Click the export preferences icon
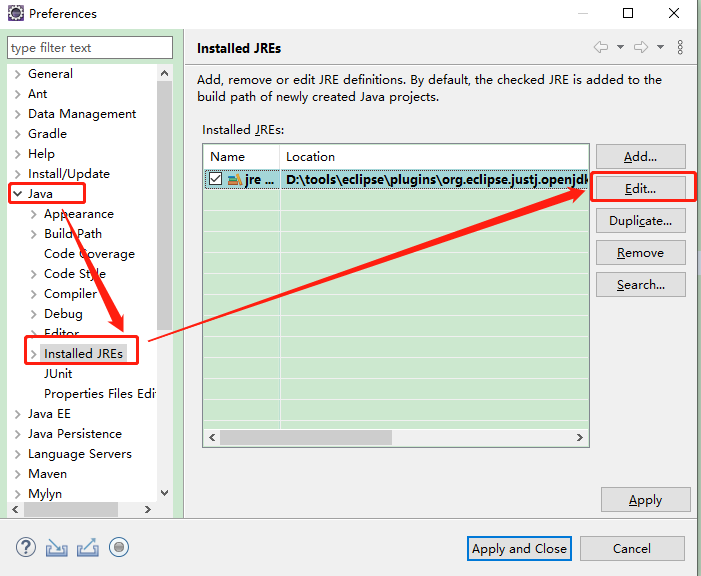701x576 pixels. pos(88,548)
